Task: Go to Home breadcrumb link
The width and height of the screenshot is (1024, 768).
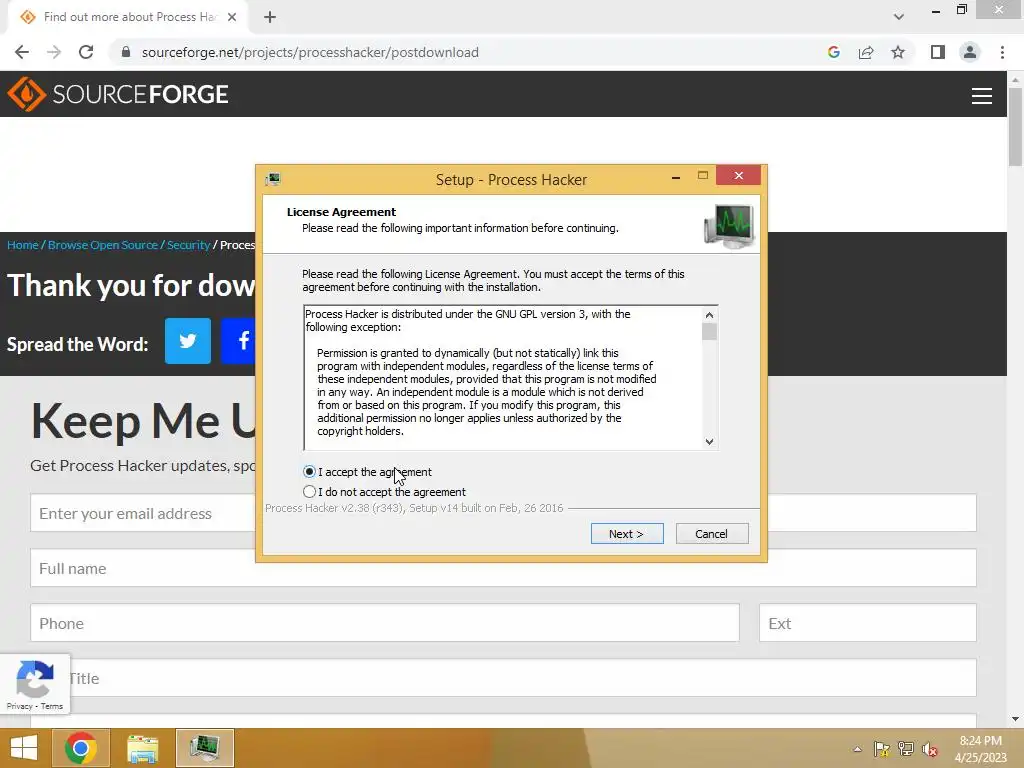Action: pyautogui.click(x=23, y=245)
